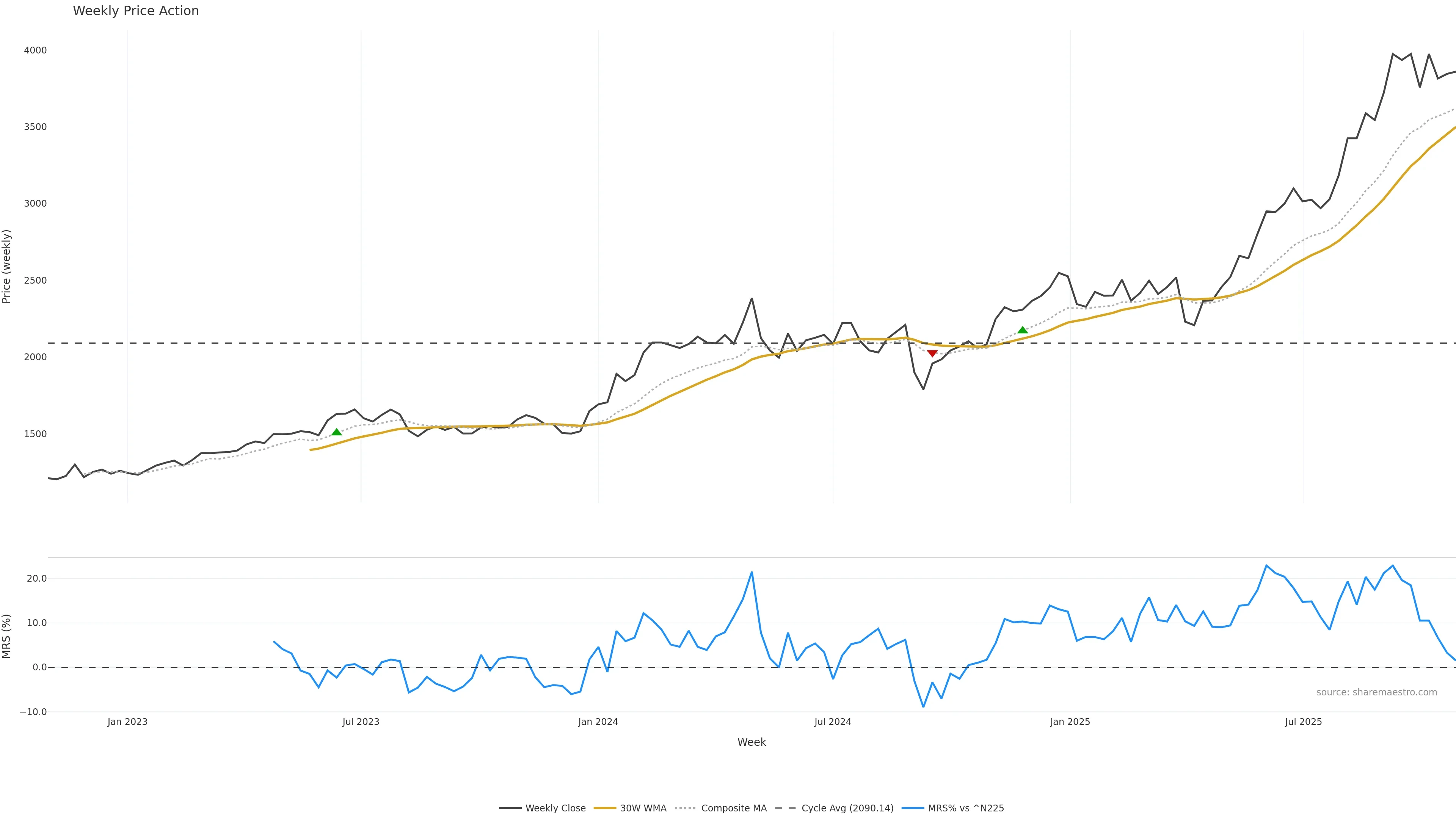The height and width of the screenshot is (819, 1456).
Task: Click the Jan 2023 x-axis tick label
Action: (127, 722)
